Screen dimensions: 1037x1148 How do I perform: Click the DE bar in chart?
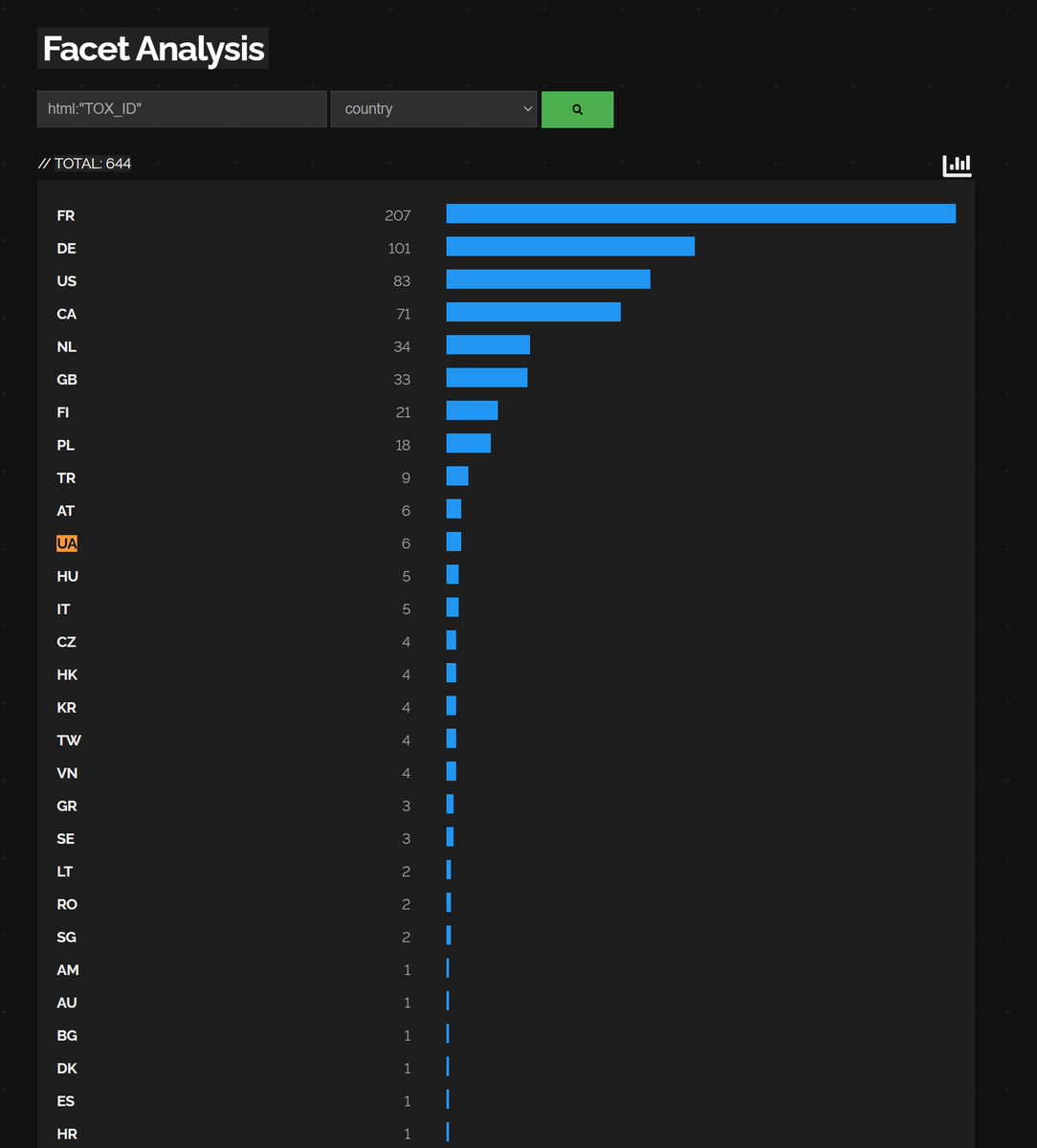pos(570,246)
